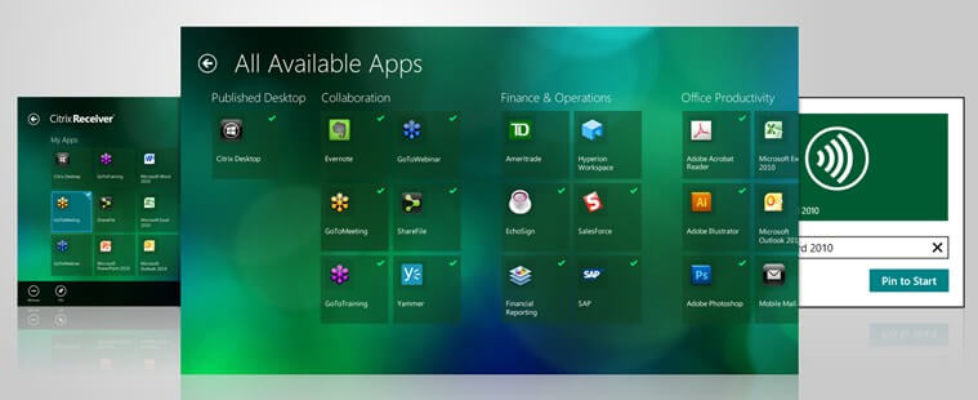Open Microsoft Word 2010 icon in My Apps

click(x=149, y=159)
